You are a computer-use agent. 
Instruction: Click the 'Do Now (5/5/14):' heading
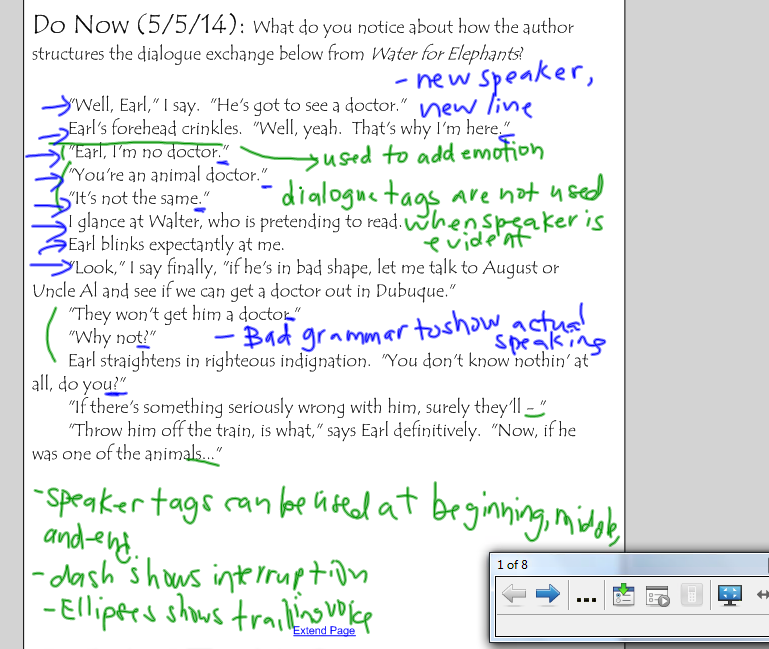click(138, 25)
